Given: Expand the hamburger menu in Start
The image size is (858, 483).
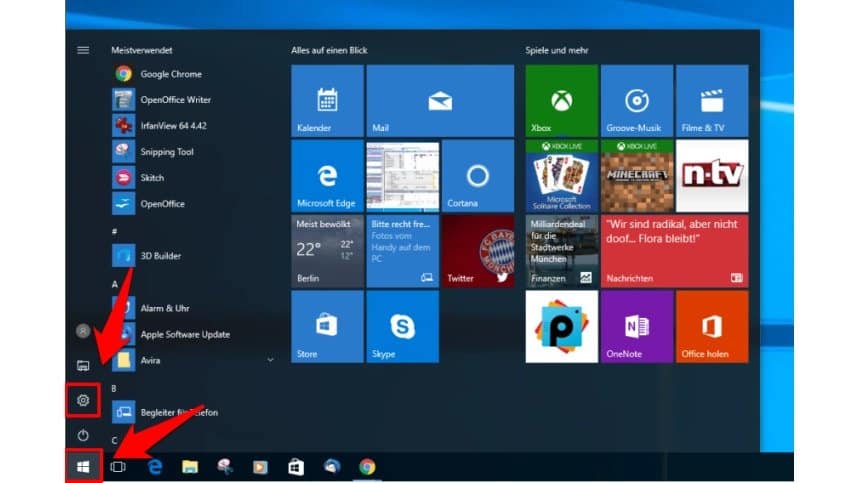Looking at the screenshot, I should (x=83, y=49).
